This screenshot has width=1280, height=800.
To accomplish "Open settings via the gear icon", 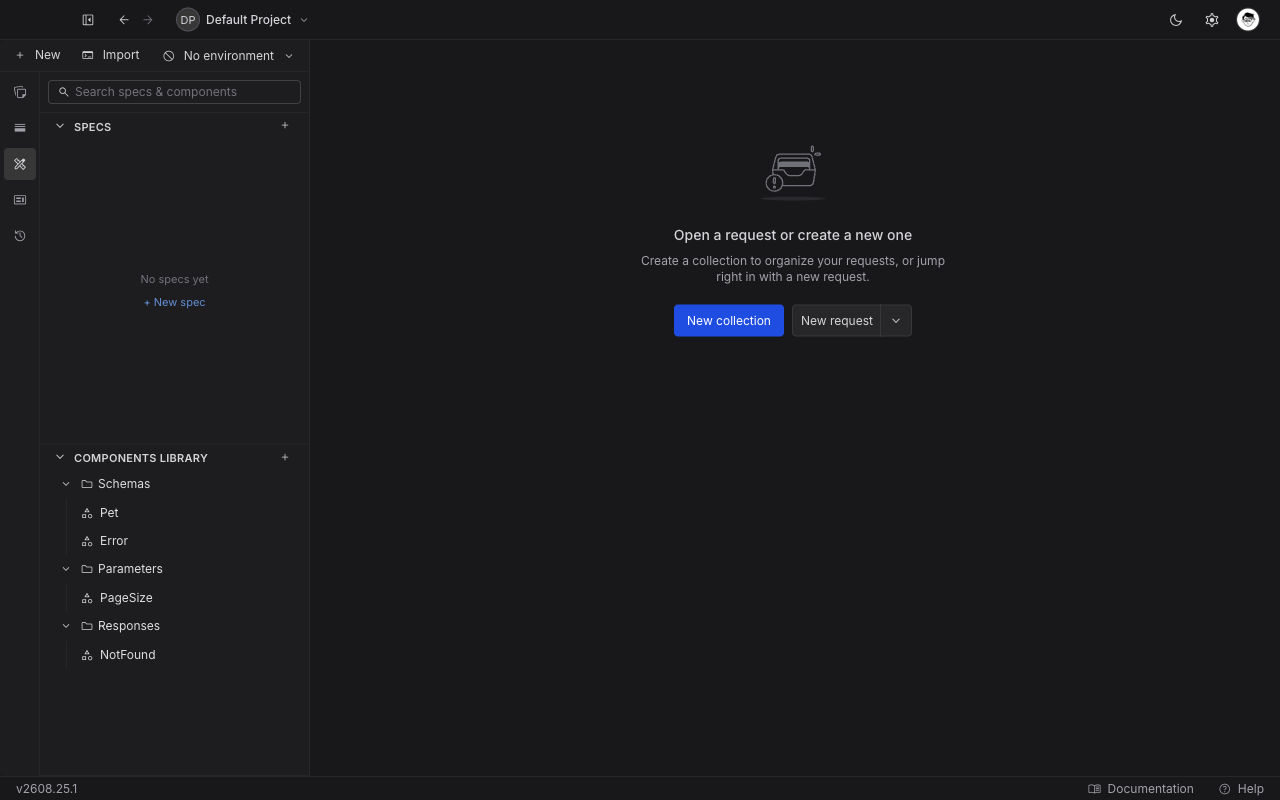I will pos(1212,20).
